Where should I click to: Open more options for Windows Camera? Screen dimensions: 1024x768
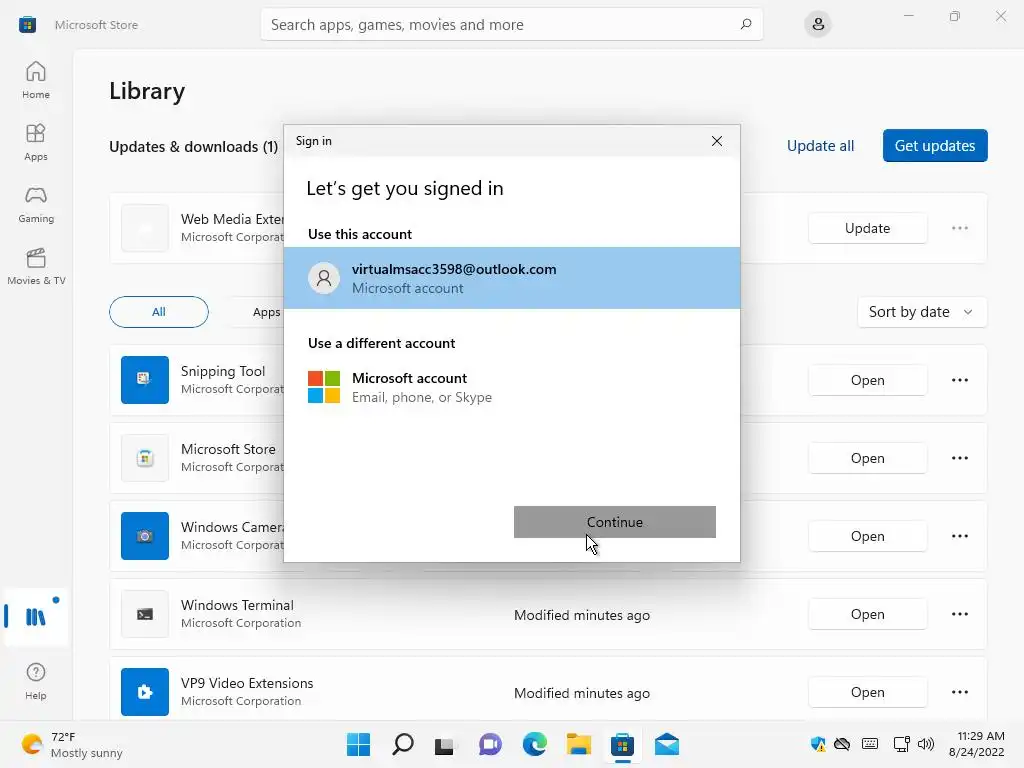960,536
